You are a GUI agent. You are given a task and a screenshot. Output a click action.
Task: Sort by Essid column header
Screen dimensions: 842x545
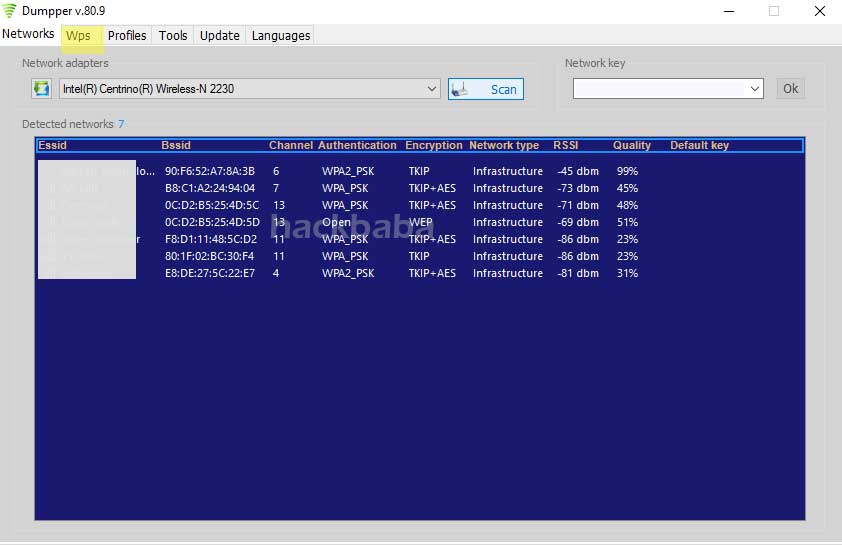[x=53, y=145]
